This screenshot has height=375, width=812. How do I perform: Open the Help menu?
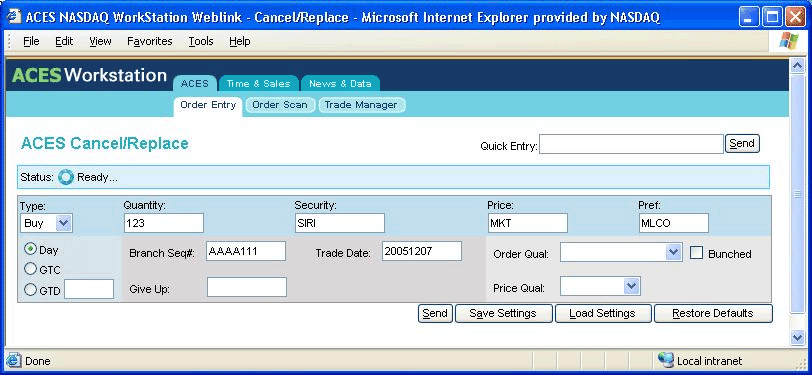(x=240, y=41)
